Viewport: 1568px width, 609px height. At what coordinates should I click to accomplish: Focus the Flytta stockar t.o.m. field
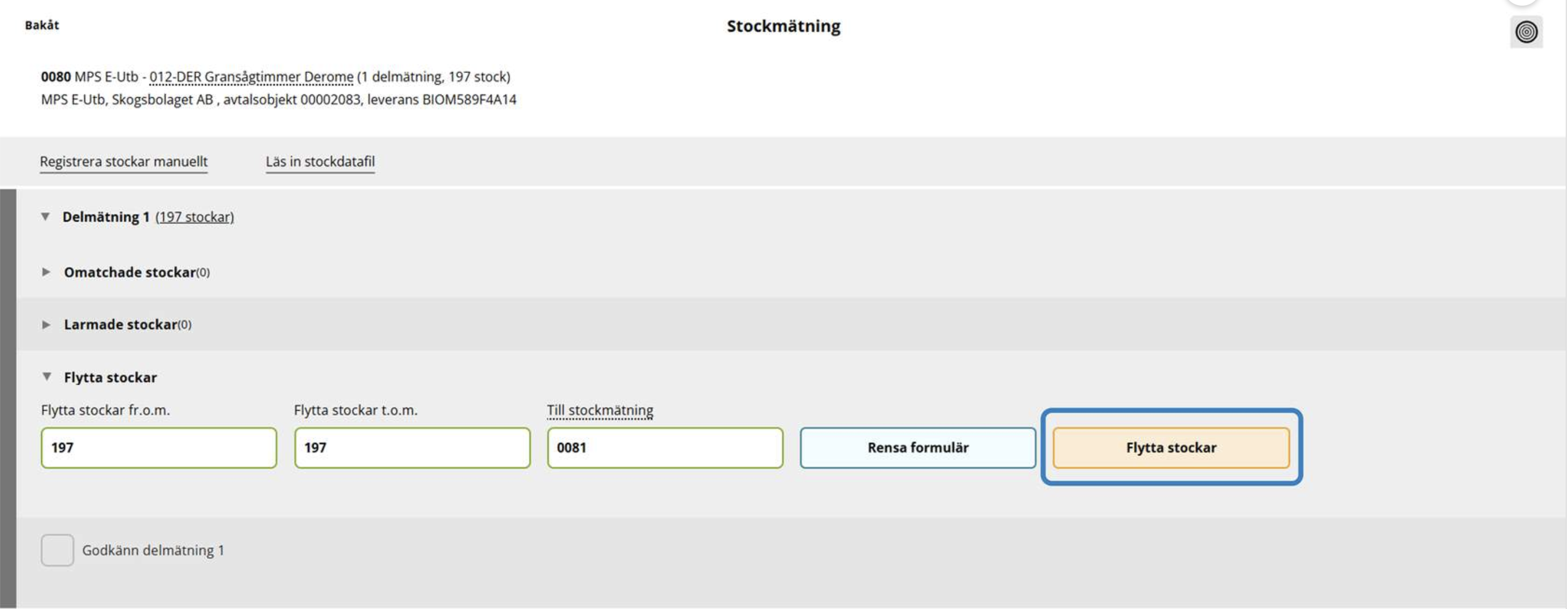tap(412, 448)
